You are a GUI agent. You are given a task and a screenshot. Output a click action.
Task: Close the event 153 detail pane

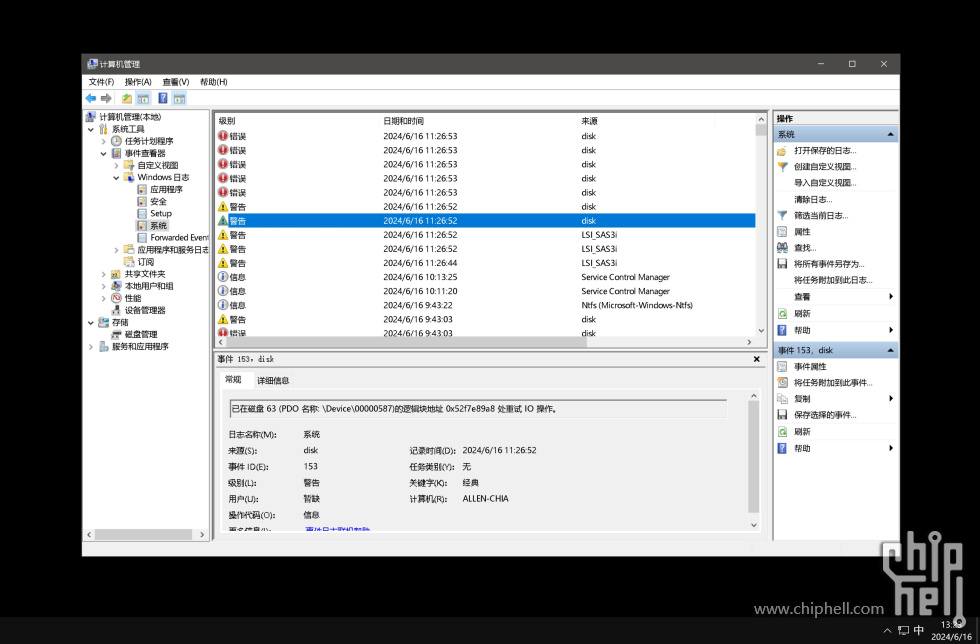click(756, 359)
